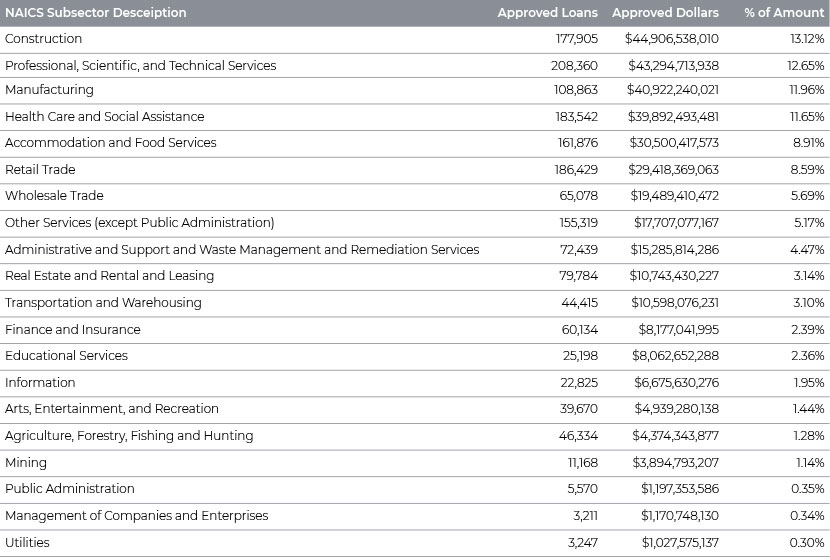Viewport: 830px width, 560px height.
Task: Click the Construction row label
Action: (43, 39)
